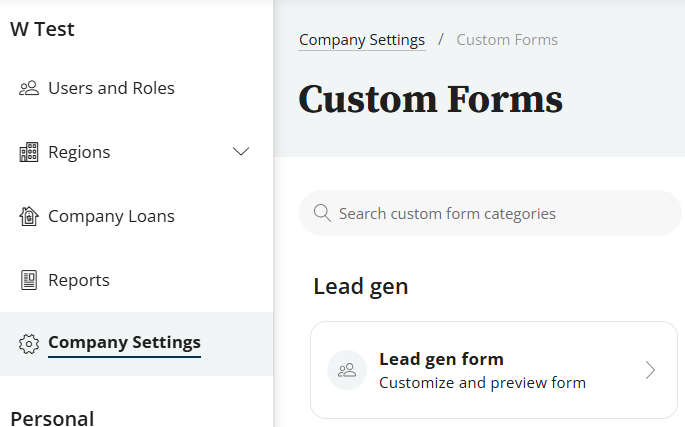Click the Lead gen form title
The image size is (685, 427).
[441, 359]
